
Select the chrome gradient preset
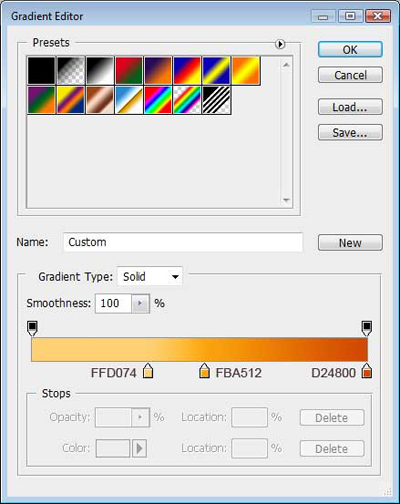pos(129,100)
